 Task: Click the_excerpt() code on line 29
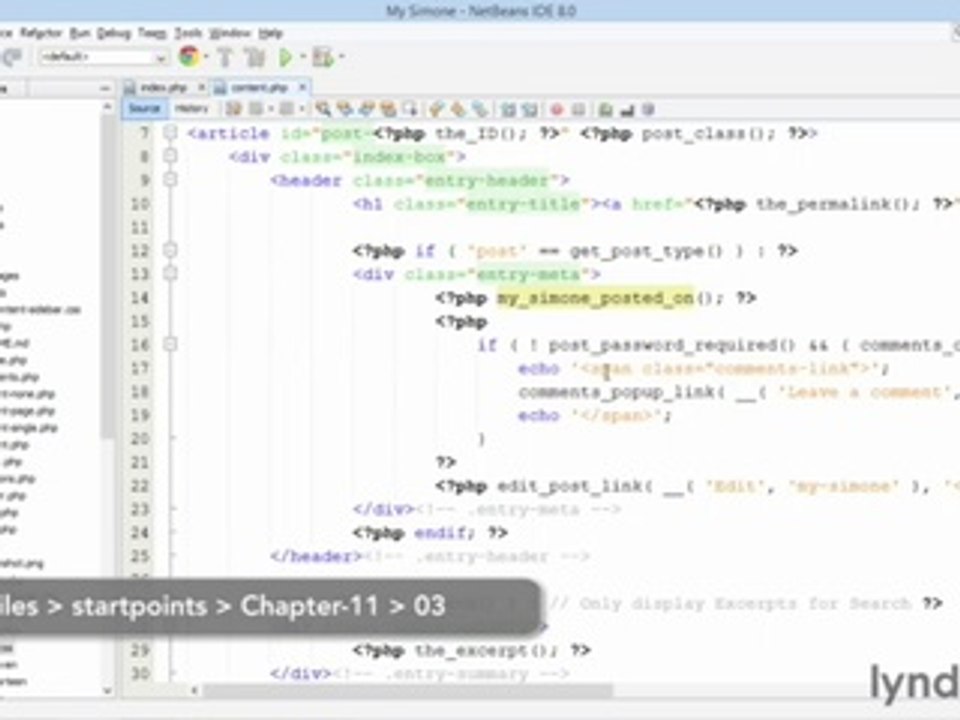[486, 650]
